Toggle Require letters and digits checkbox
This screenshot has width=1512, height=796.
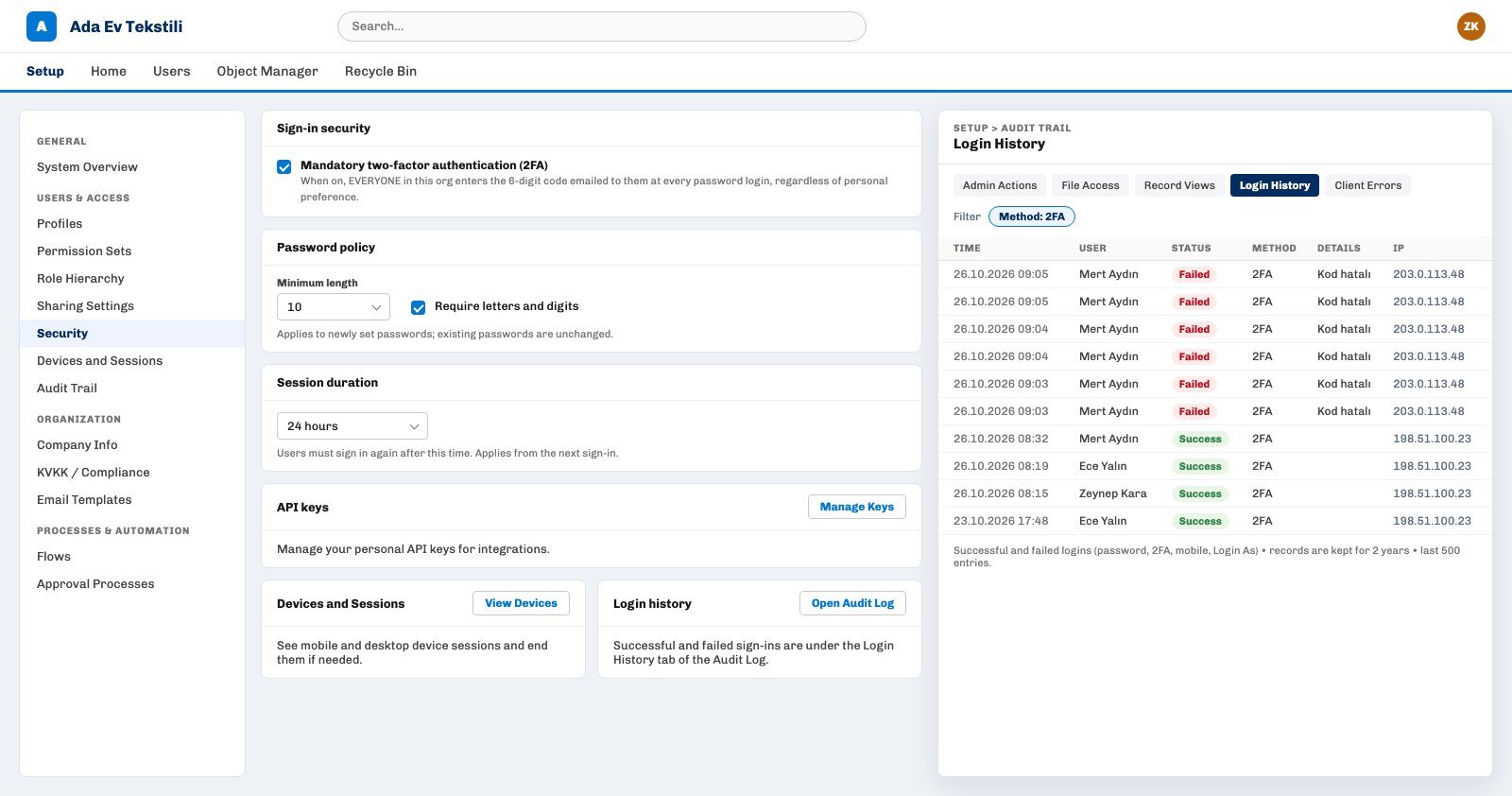pos(418,307)
